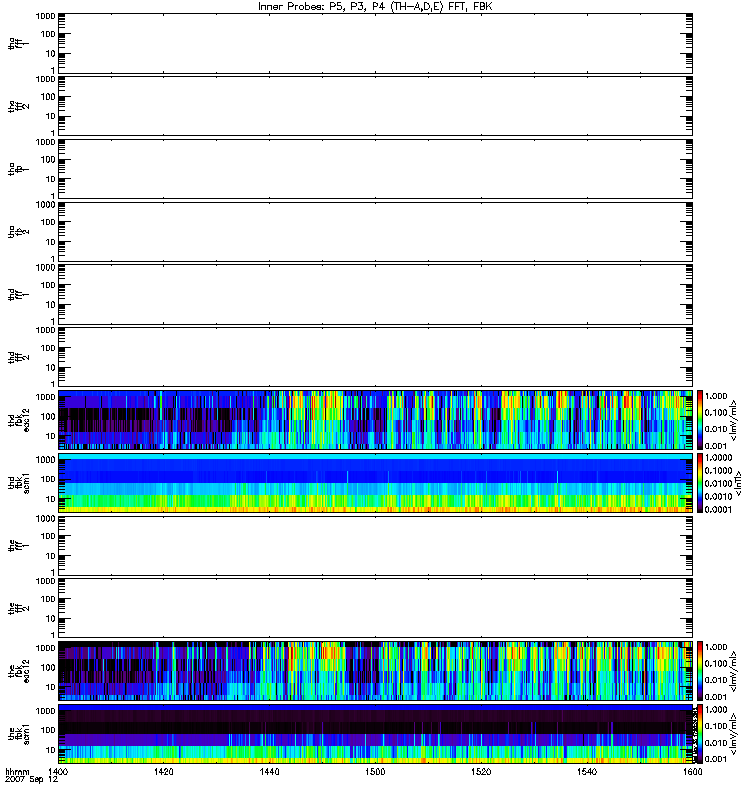750x800 pixels.
Task: Click the '0.1000' value on the nT color bar
Action: (718, 470)
